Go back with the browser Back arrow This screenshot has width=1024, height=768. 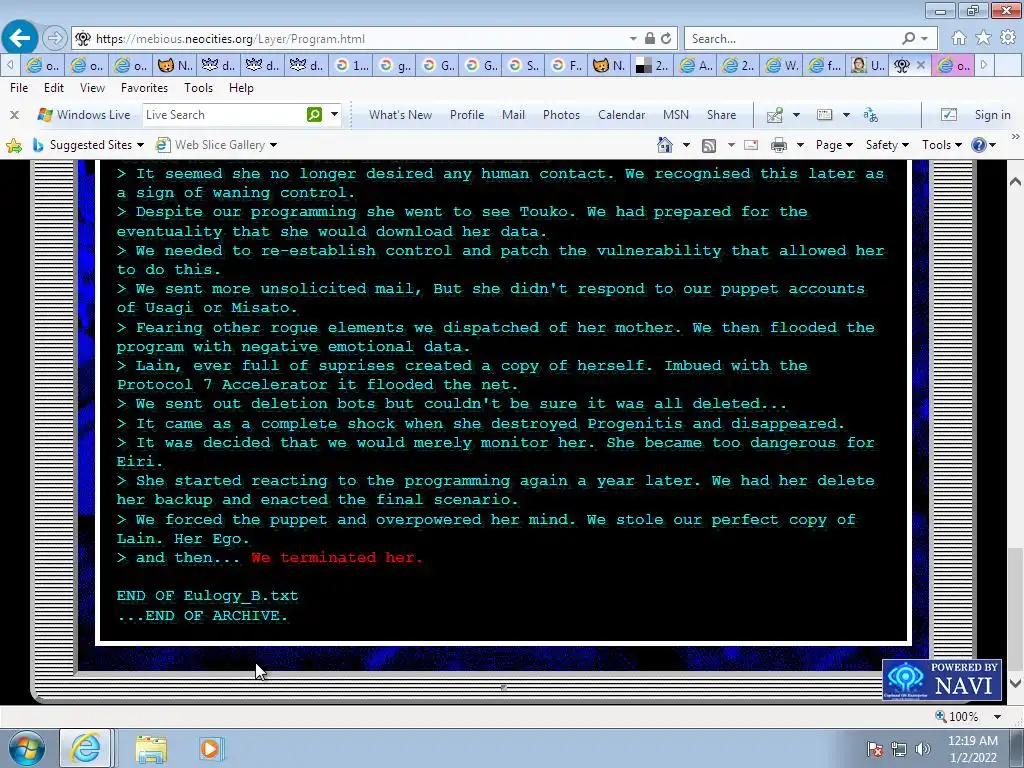[x=20, y=38]
